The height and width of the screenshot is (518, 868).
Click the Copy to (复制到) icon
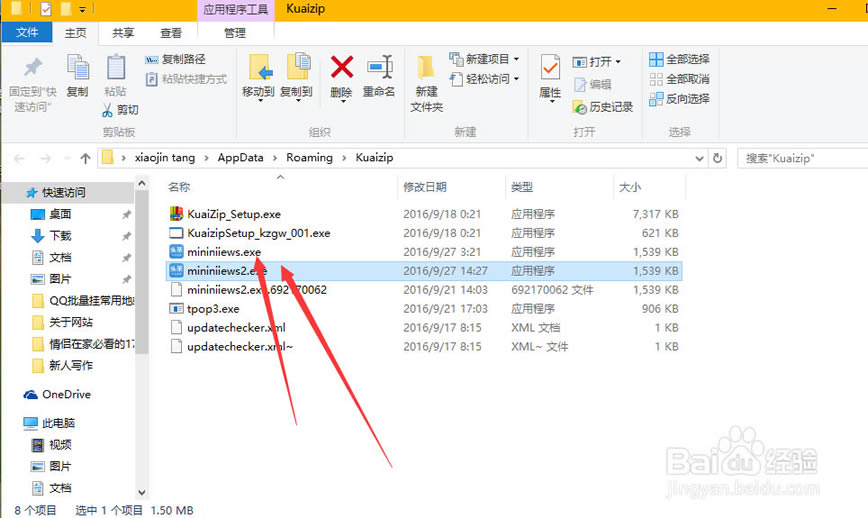(297, 68)
